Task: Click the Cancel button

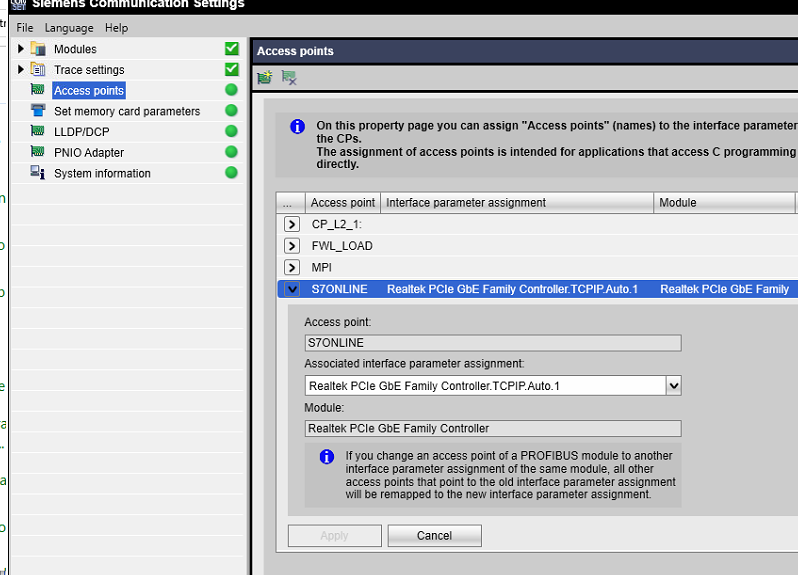Action: (x=434, y=535)
